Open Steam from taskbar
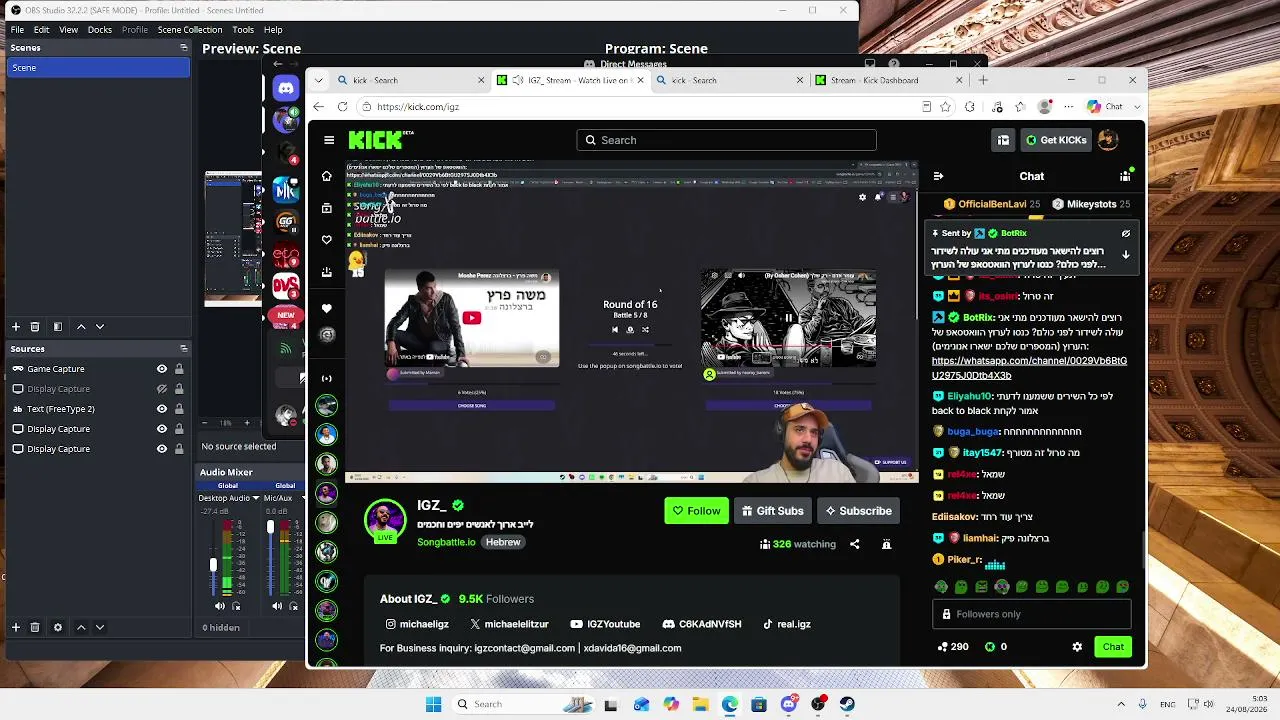Image resolution: width=1280 pixels, height=720 pixels. point(847,704)
